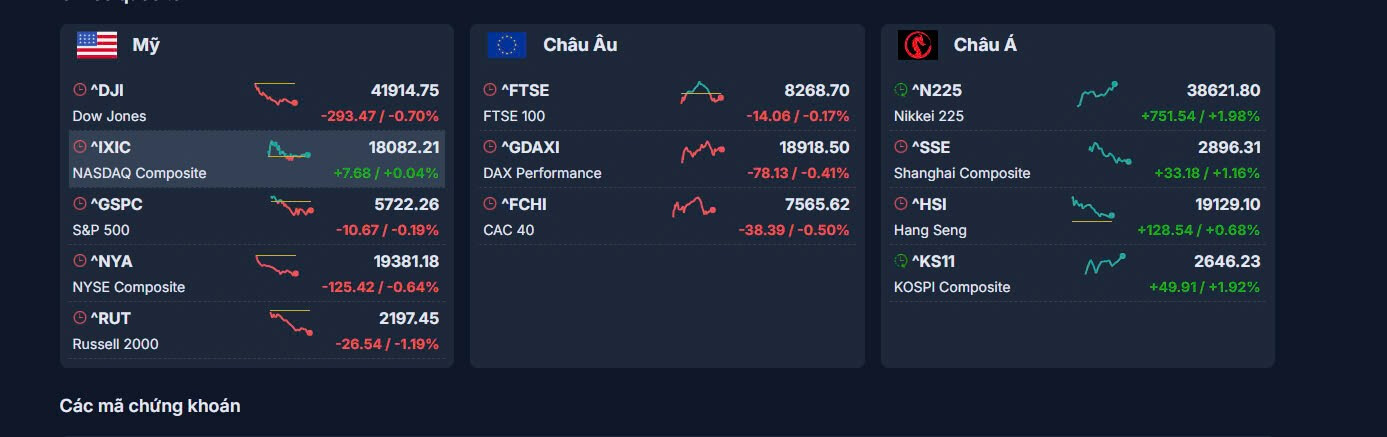This screenshot has height=437, width=1387.
Task: Click the European Union flag icon
Action: (506, 45)
